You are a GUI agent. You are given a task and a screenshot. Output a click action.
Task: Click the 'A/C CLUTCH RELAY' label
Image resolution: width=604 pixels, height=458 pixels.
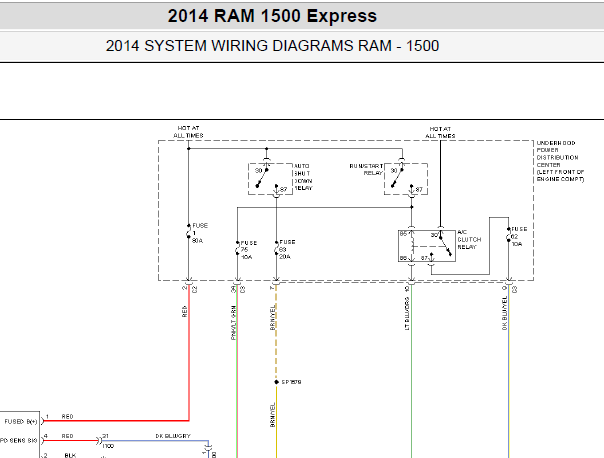[x=469, y=240]
